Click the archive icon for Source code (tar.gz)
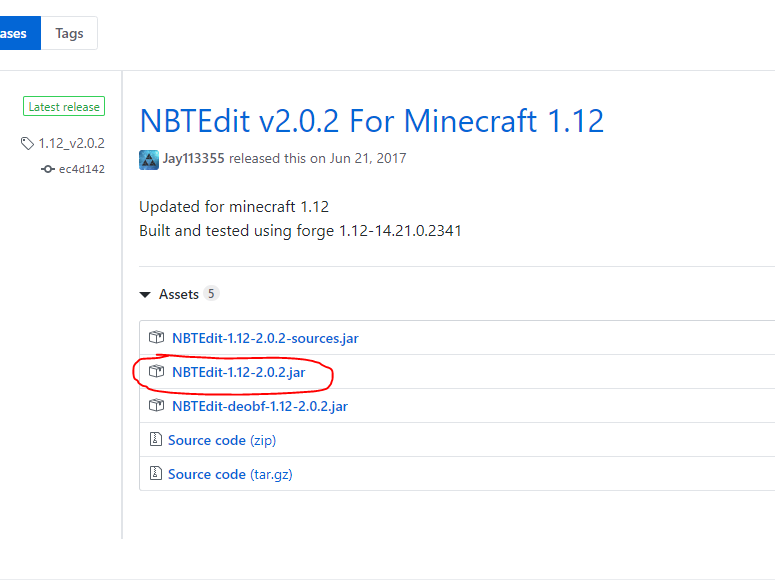The image size is (775, 581). [x=156, y=473]
